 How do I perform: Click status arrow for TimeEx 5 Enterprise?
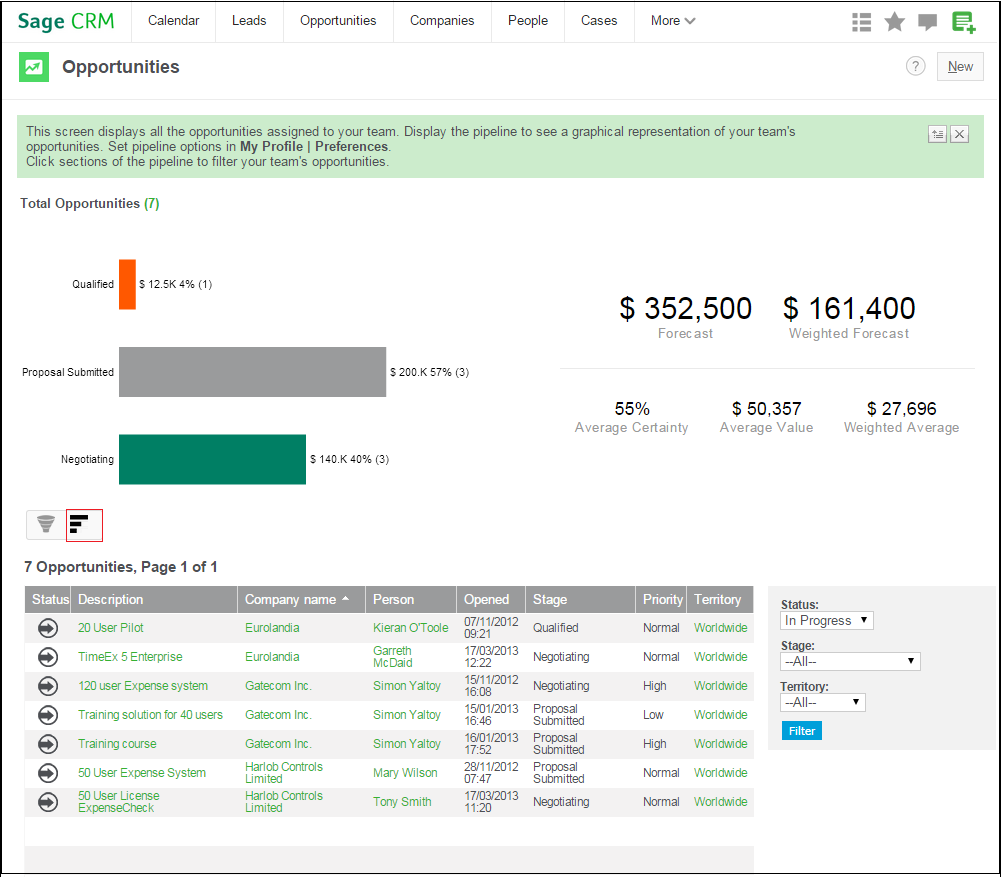point(48,657)
